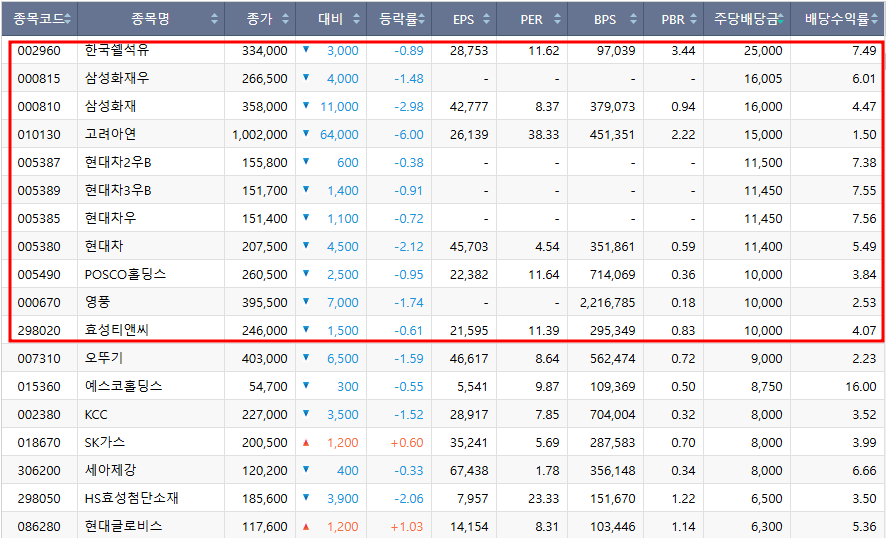This screenshot has width=886, height=538.
Task: Sort by PBR column arrows
Action: click(x=693, y=19)
